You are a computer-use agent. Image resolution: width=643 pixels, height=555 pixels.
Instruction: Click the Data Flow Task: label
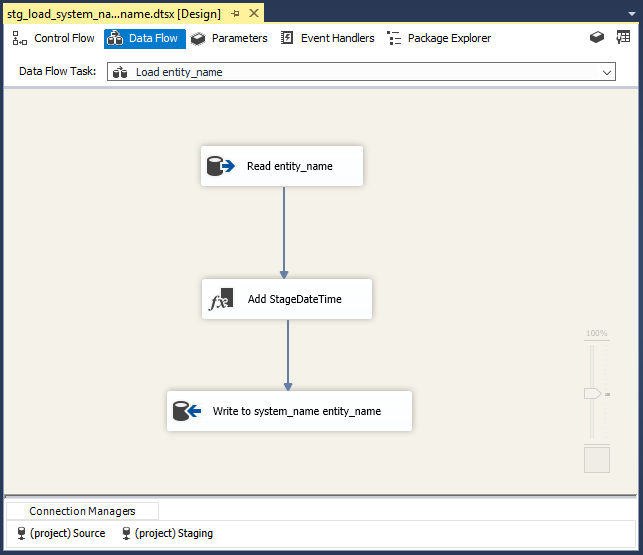point(57,71)
